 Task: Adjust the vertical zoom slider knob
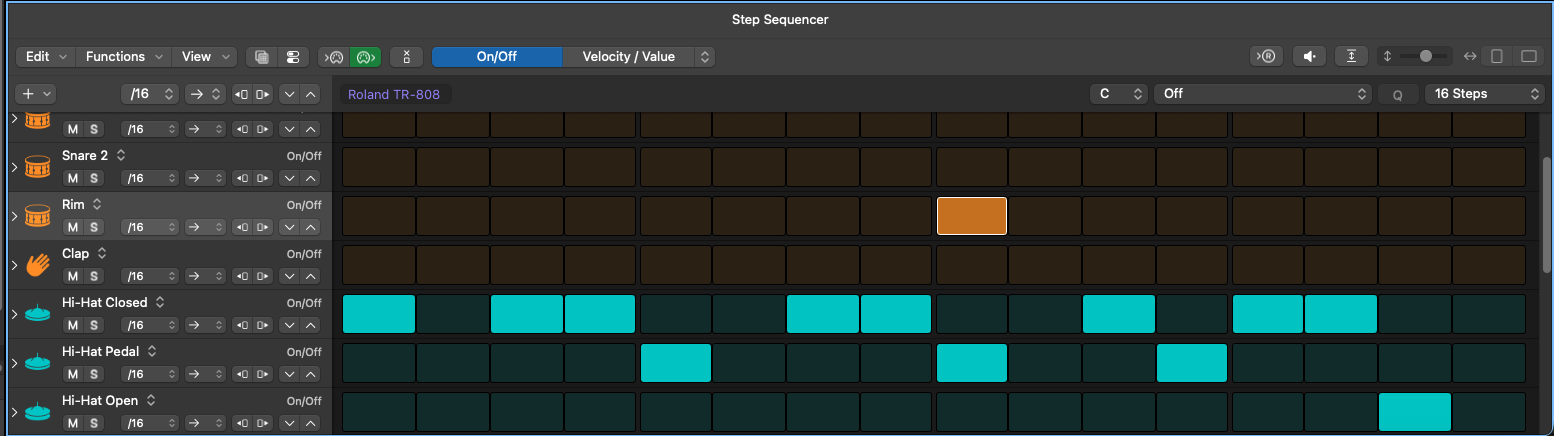1425,57
